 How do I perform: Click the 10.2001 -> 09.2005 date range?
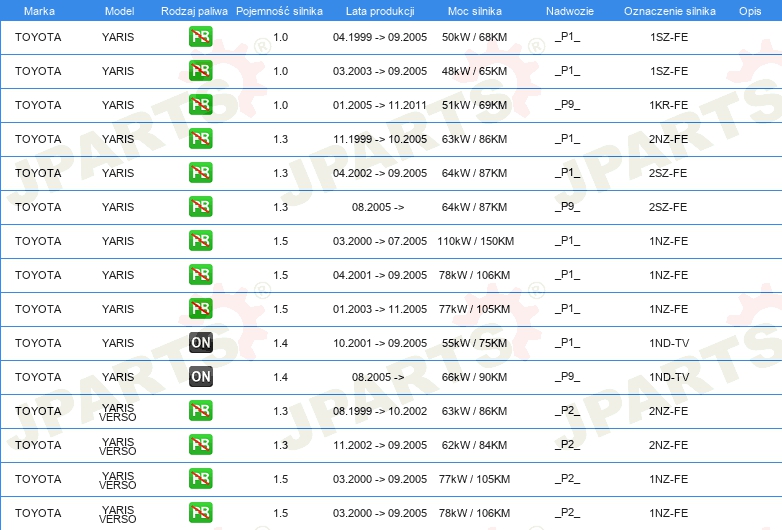[380, 343]
